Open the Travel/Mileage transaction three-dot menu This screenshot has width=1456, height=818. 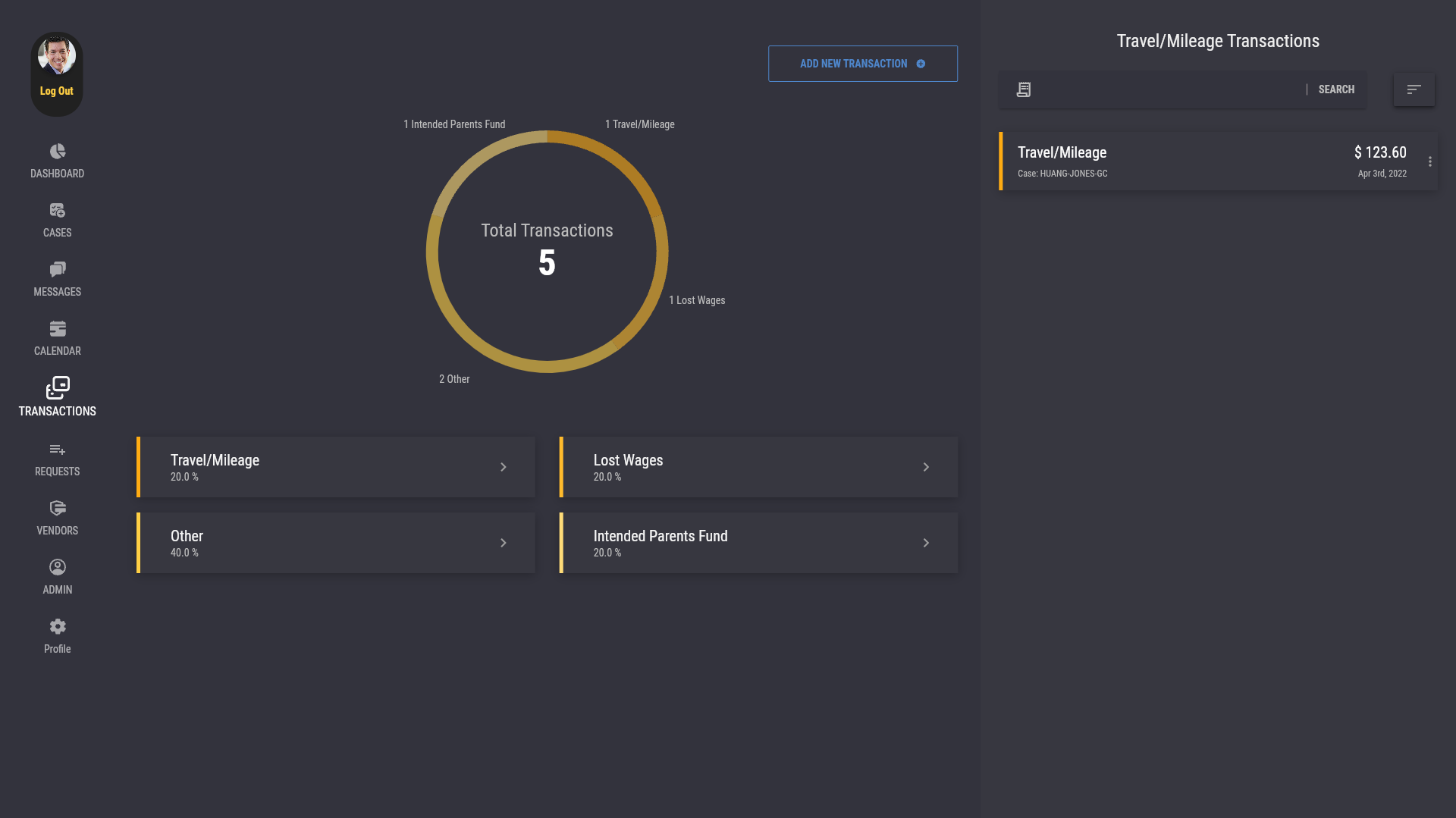click(x=1430, y=161)
